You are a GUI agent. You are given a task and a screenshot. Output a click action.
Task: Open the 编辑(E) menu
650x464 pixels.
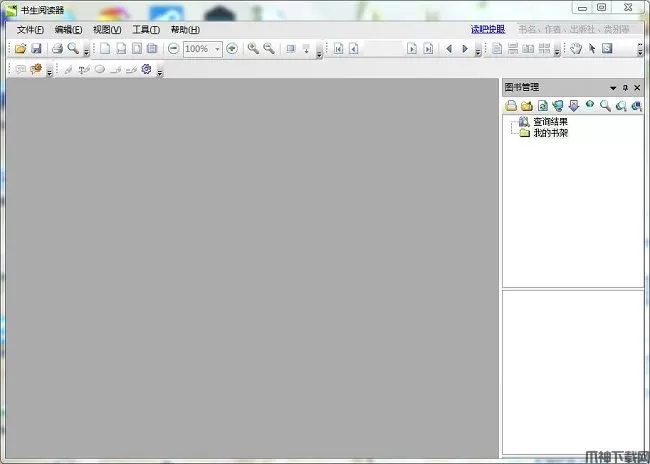[x=68, y=30]
